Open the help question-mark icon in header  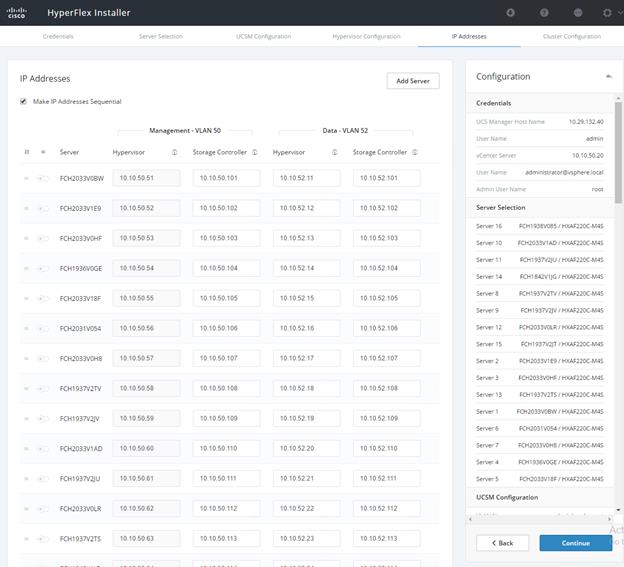point(544,13)
